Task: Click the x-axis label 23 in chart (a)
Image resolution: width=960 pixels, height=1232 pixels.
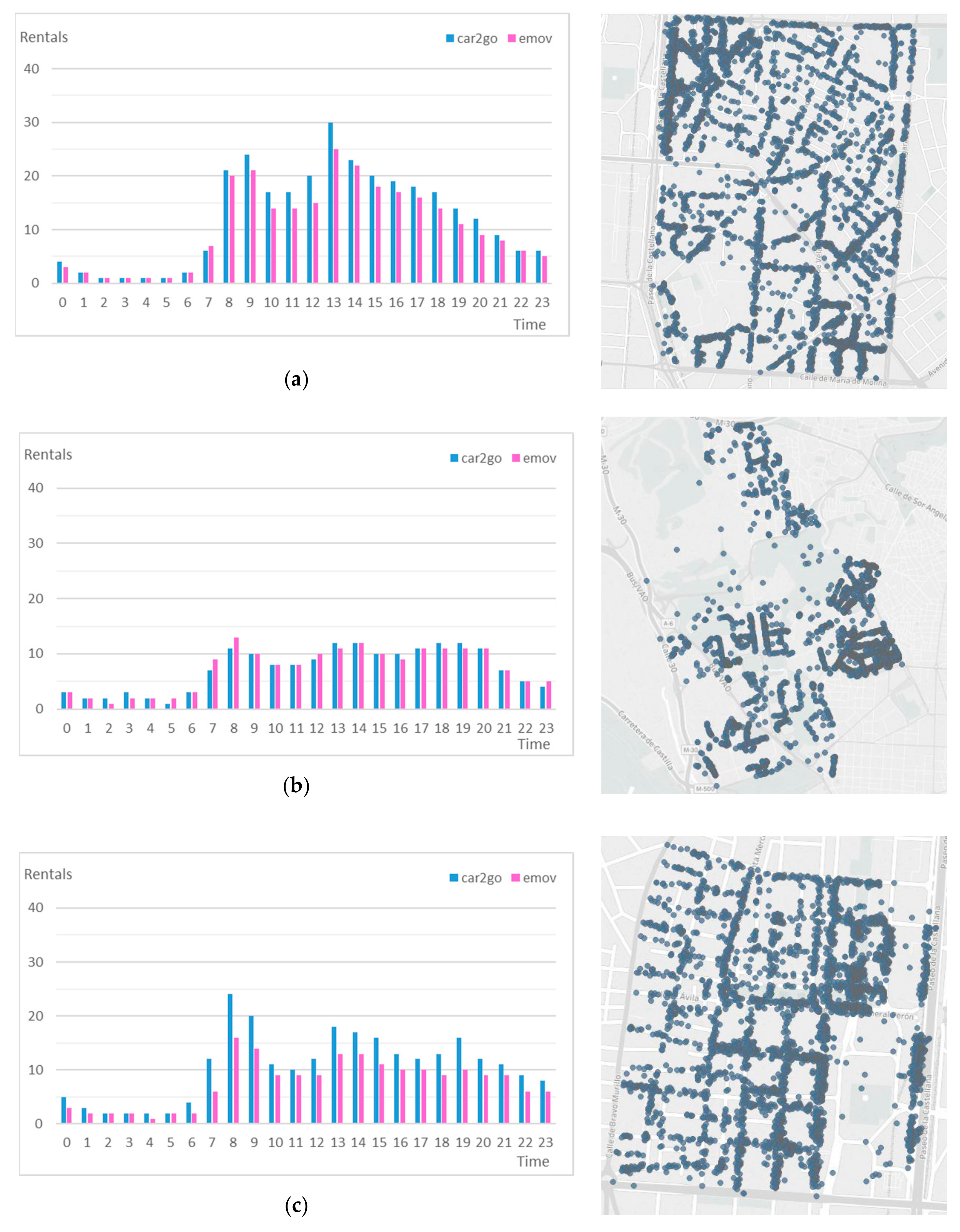Action: [x=542, y=302]
